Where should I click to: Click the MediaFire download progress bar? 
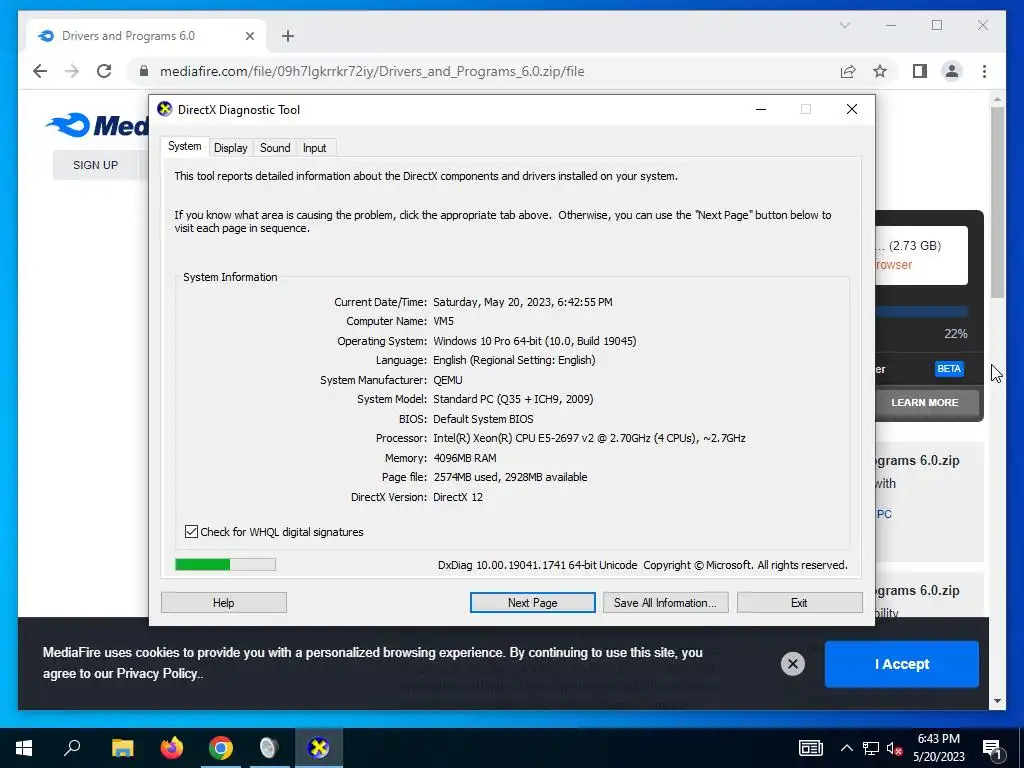921,312
